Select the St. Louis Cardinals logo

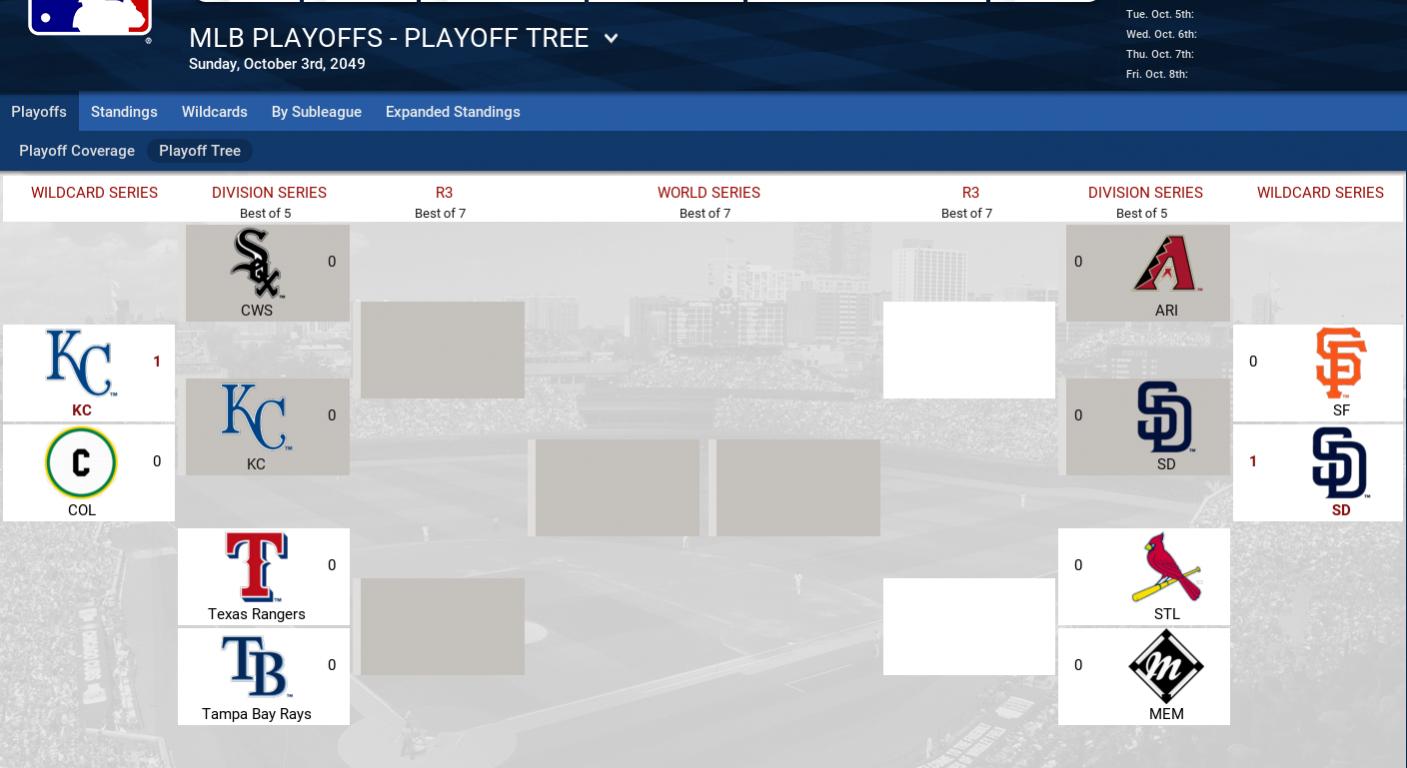pyautogui.click(x=1166, y=567)
